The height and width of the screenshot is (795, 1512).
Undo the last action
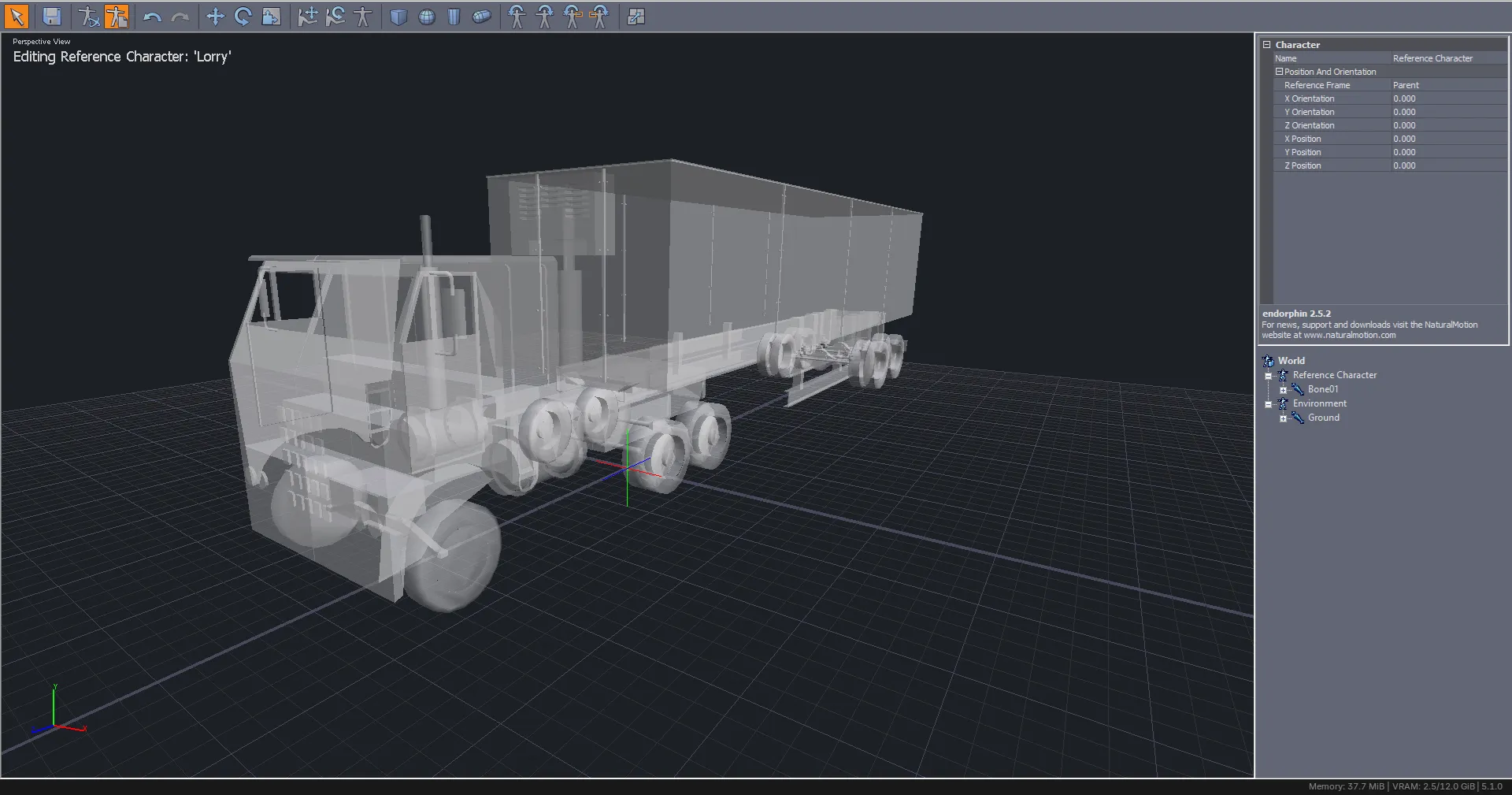[x=153, y=17]
